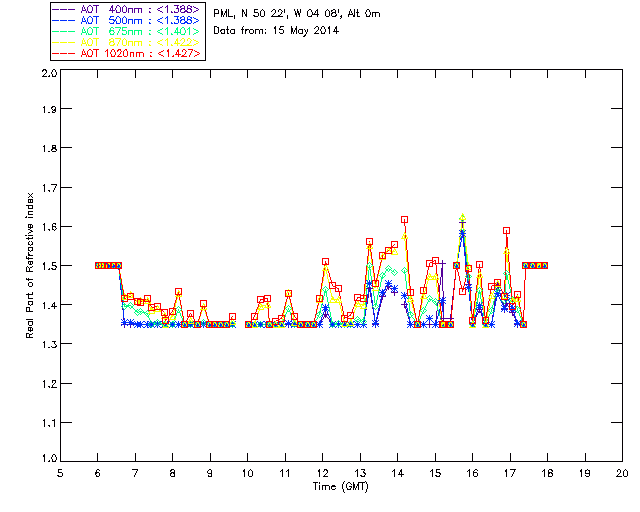Click the 15 x-axis time label
The image size is (640, 512).
pos(435,473)
